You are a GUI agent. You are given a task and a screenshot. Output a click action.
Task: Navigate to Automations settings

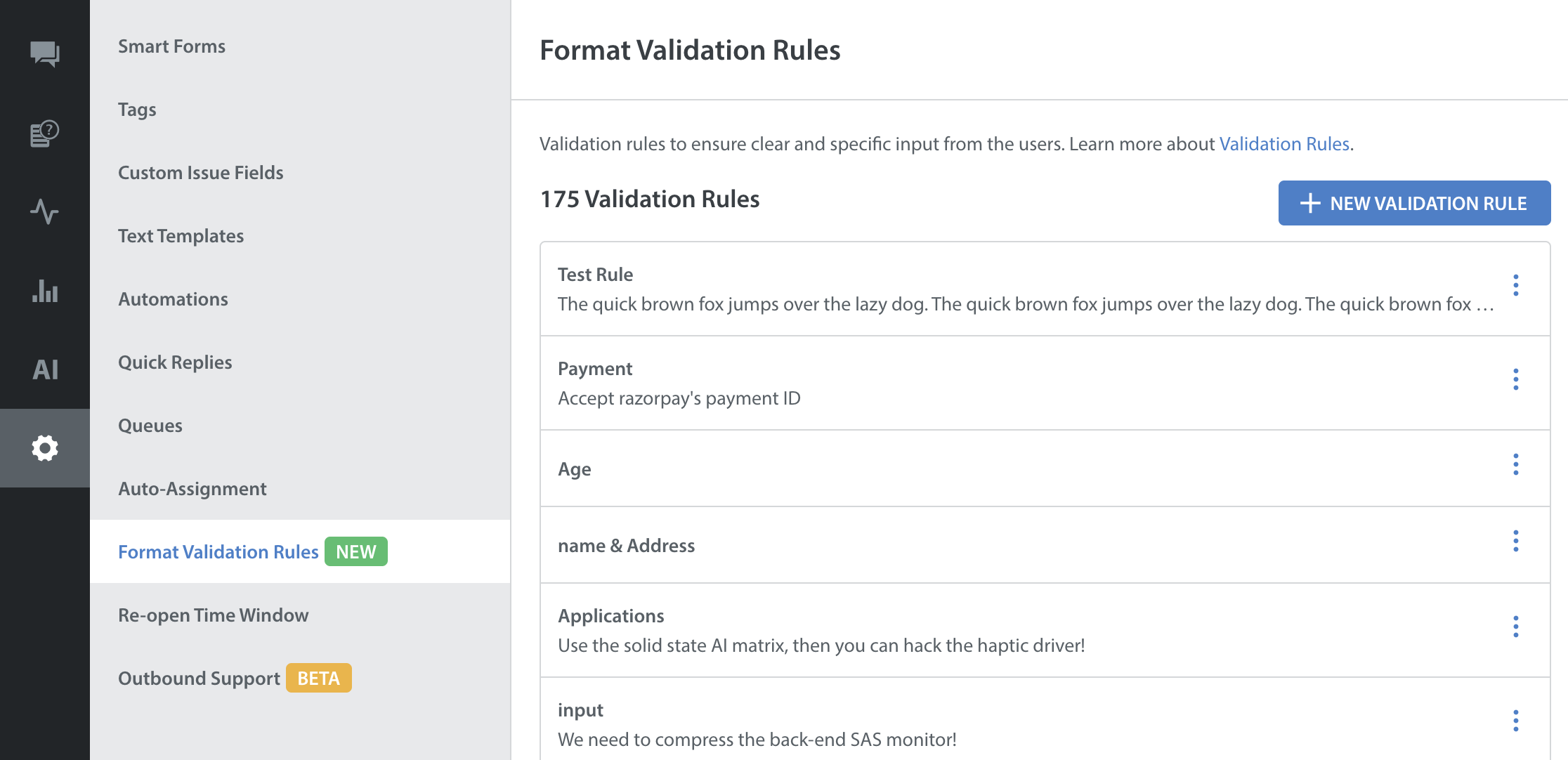pos(173,299)
